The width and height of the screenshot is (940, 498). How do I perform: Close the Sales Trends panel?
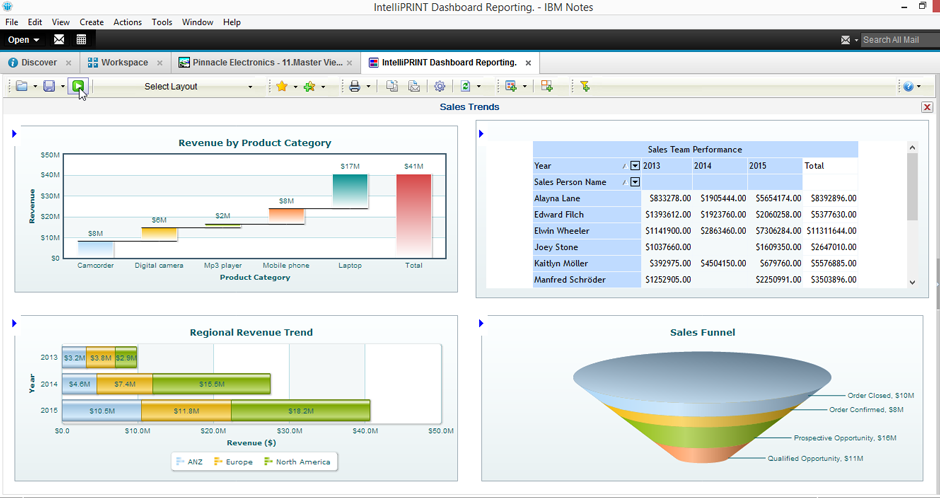[x=927, y=107]
